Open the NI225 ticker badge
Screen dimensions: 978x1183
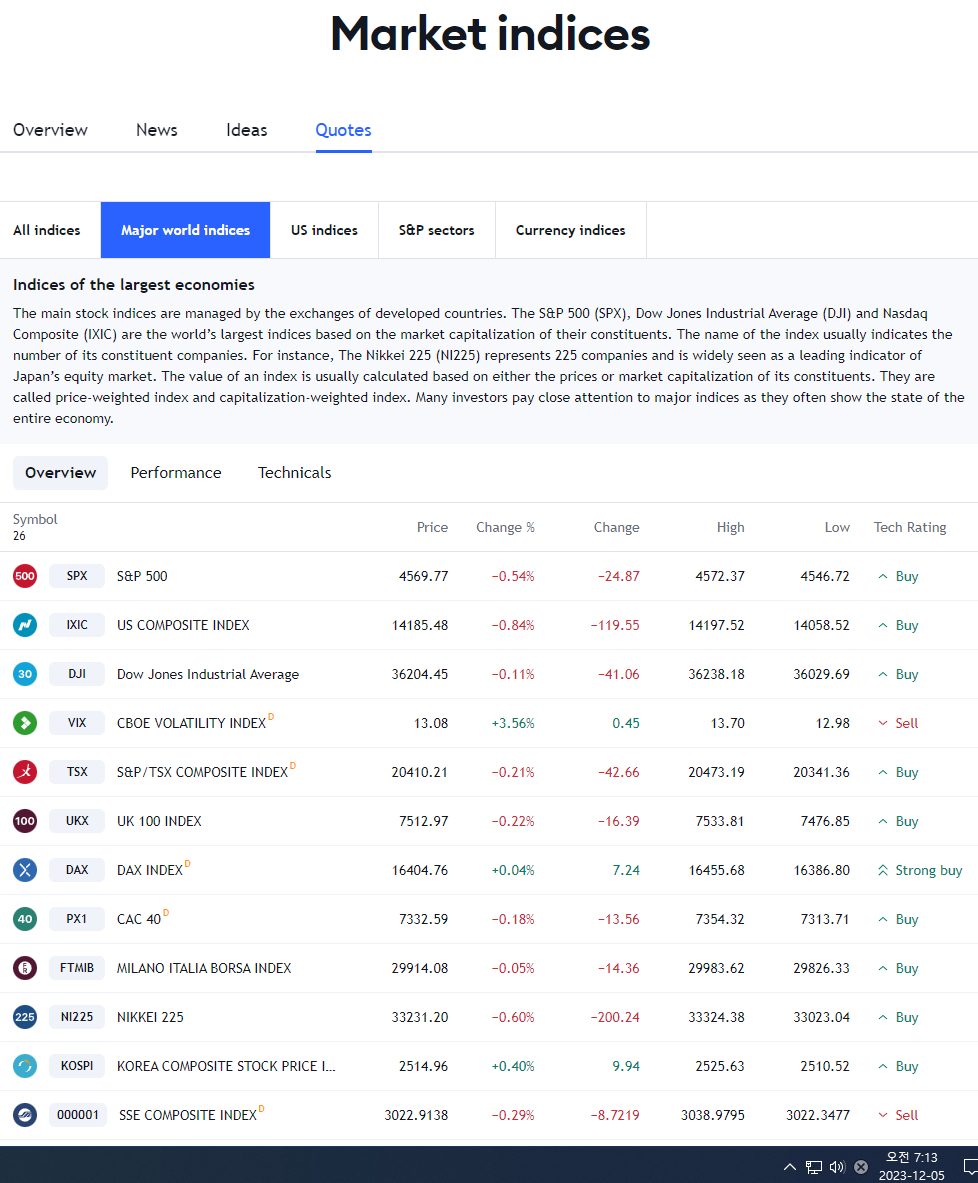77,1017
